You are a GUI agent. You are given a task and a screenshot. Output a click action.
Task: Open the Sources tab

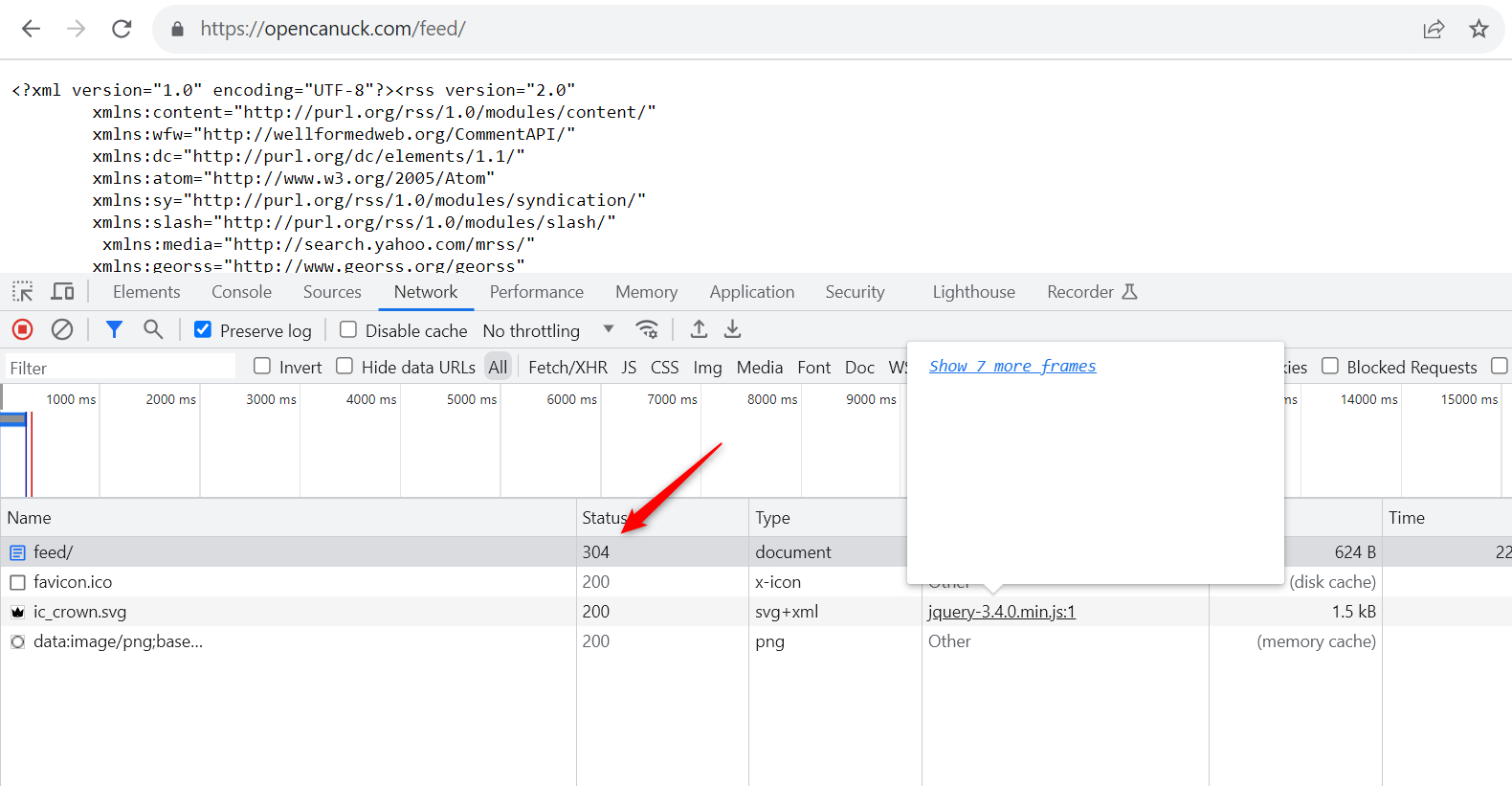pyautogui.click(x=332, y=292)
